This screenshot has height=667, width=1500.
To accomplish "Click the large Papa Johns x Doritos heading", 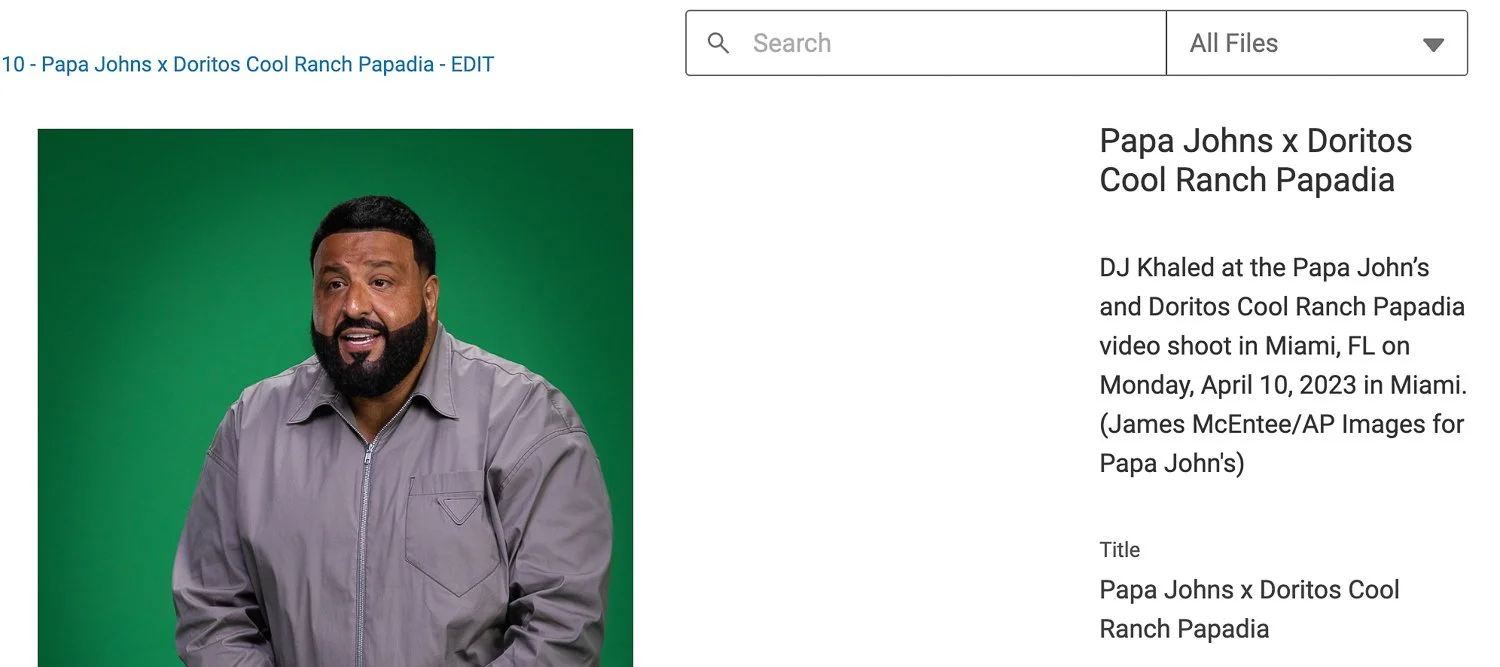I will tap(1256, 160).
